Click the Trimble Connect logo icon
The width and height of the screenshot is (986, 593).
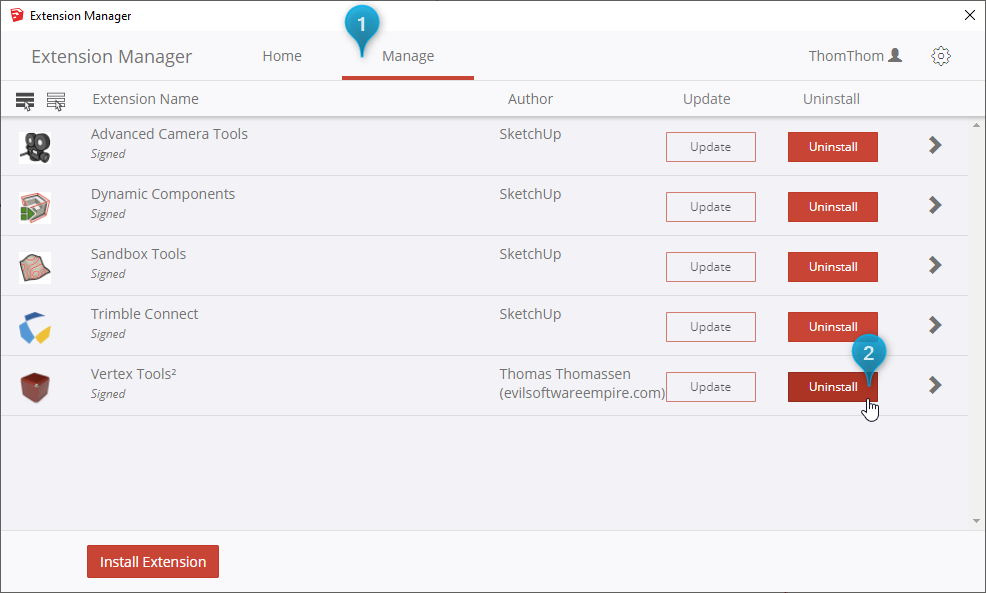click(35, 327)
